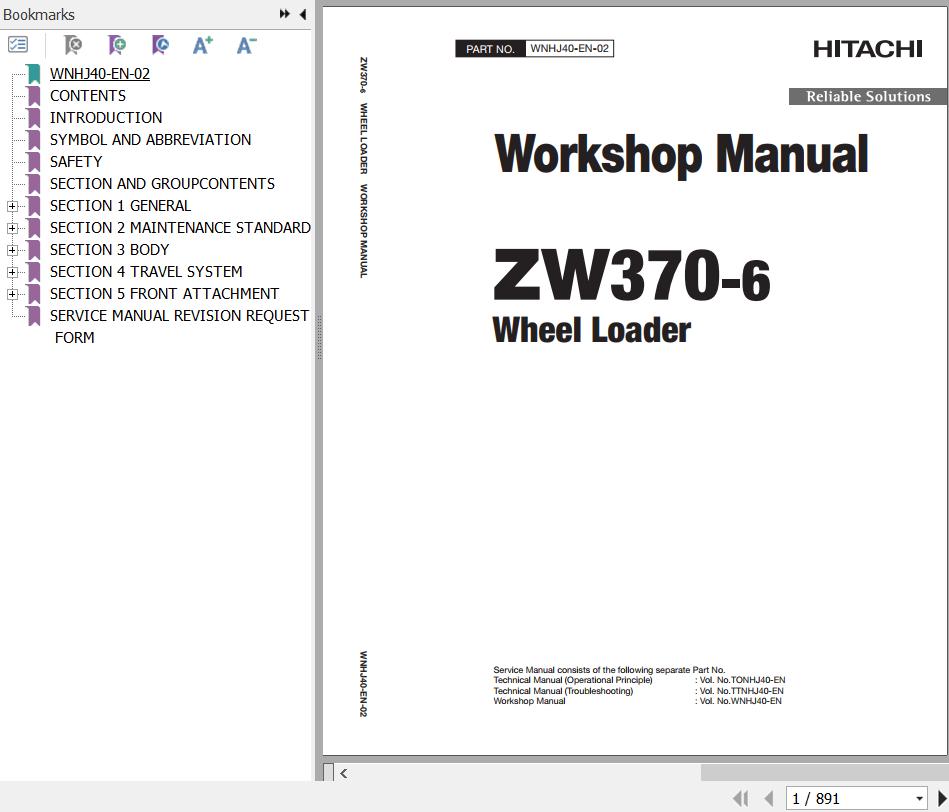Click the add new bookmark icon

click(117, 45)
